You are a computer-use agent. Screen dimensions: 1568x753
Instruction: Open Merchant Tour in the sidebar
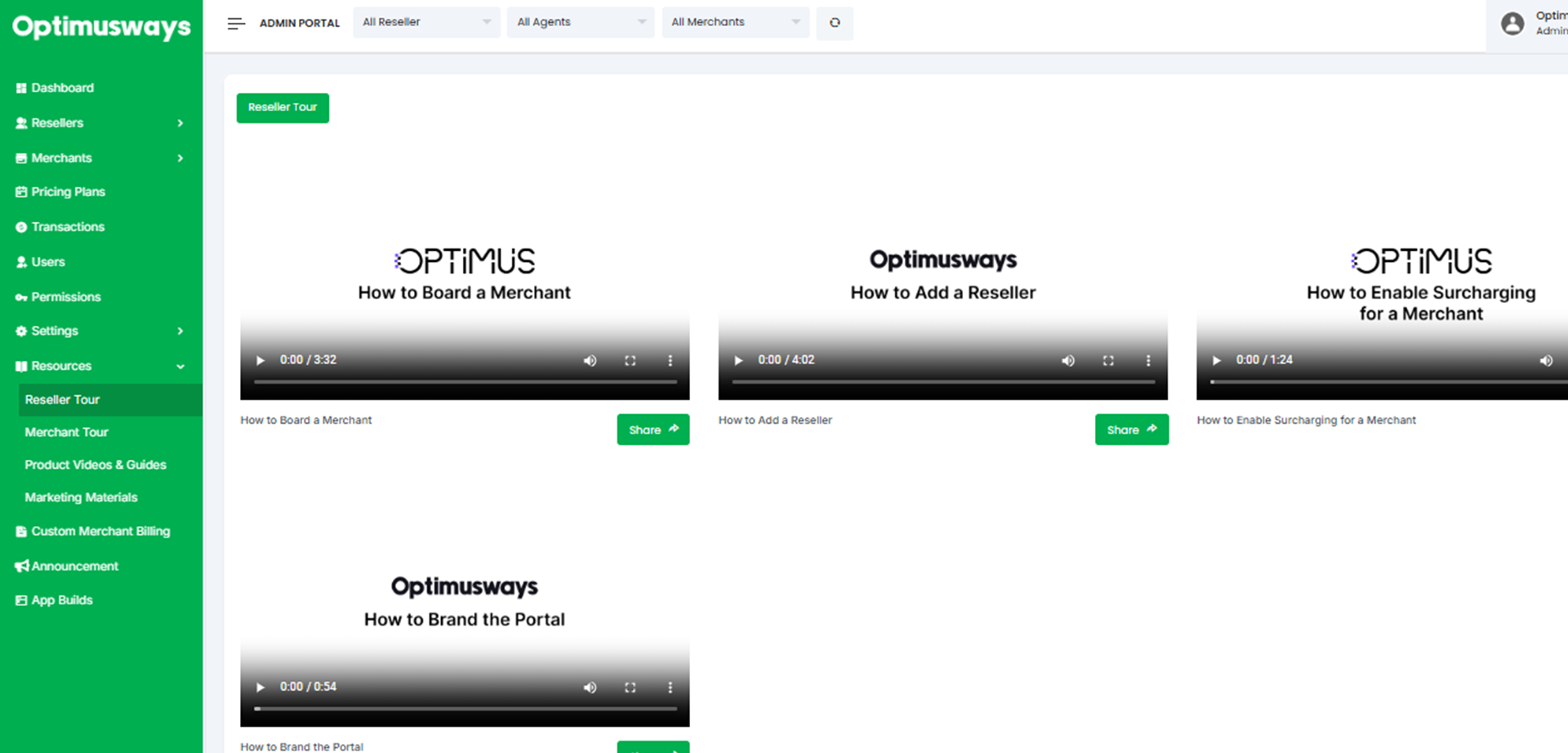coord(66,432)
